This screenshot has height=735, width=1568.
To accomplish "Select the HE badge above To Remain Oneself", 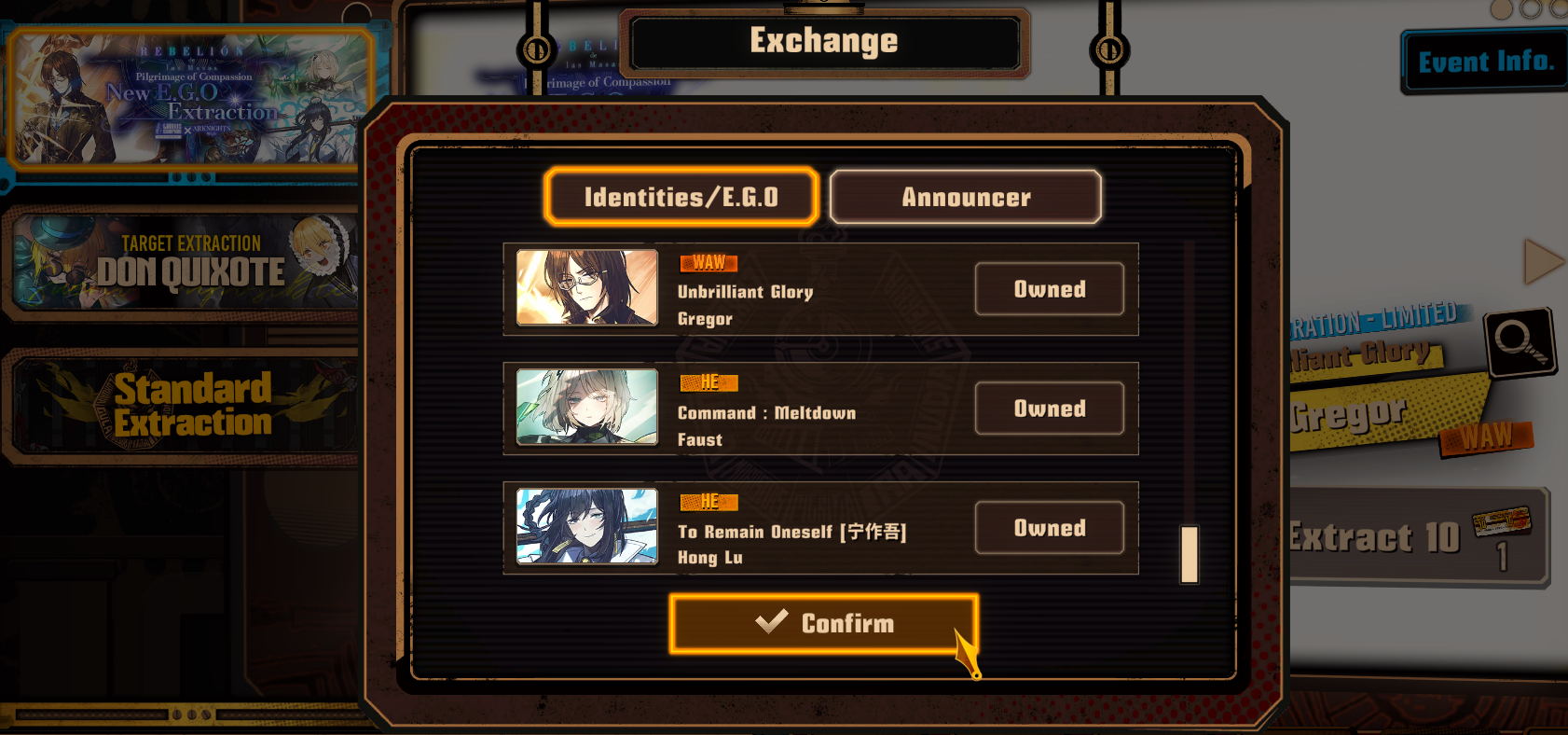I will (x=708, y=502).
